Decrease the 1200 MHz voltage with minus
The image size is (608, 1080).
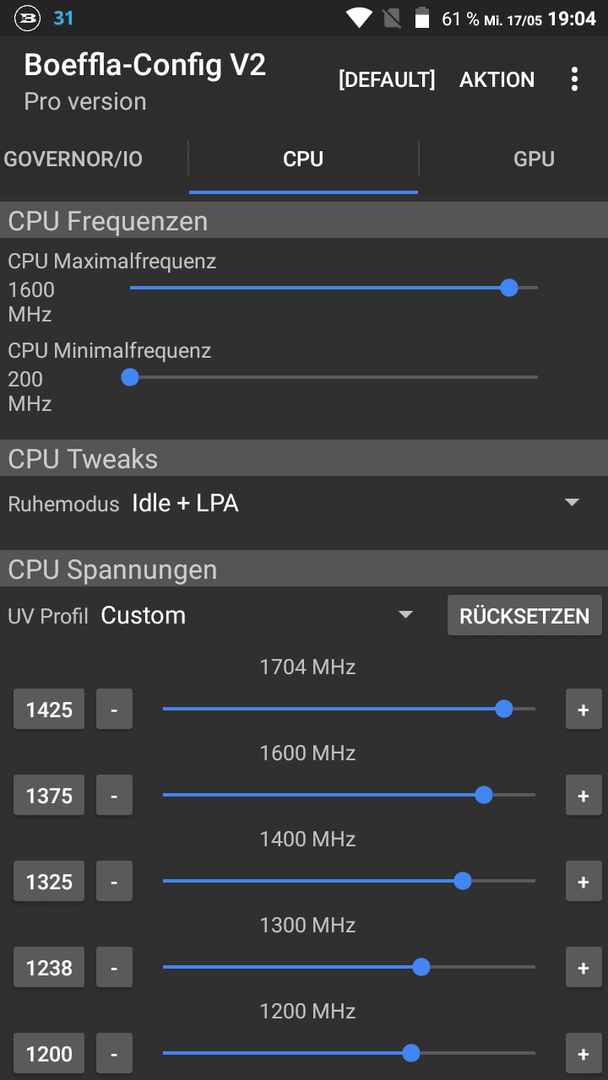[x=114, y=1053]
